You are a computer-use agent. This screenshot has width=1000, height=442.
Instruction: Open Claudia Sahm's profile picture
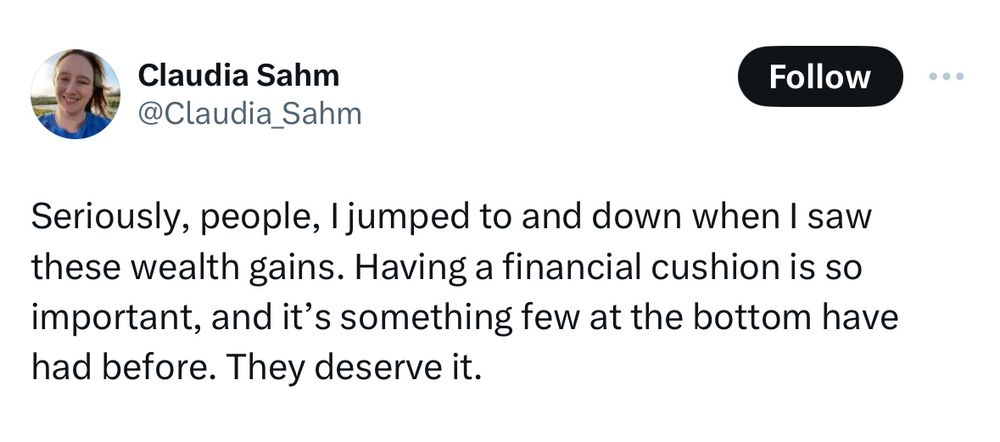[75, 94]
